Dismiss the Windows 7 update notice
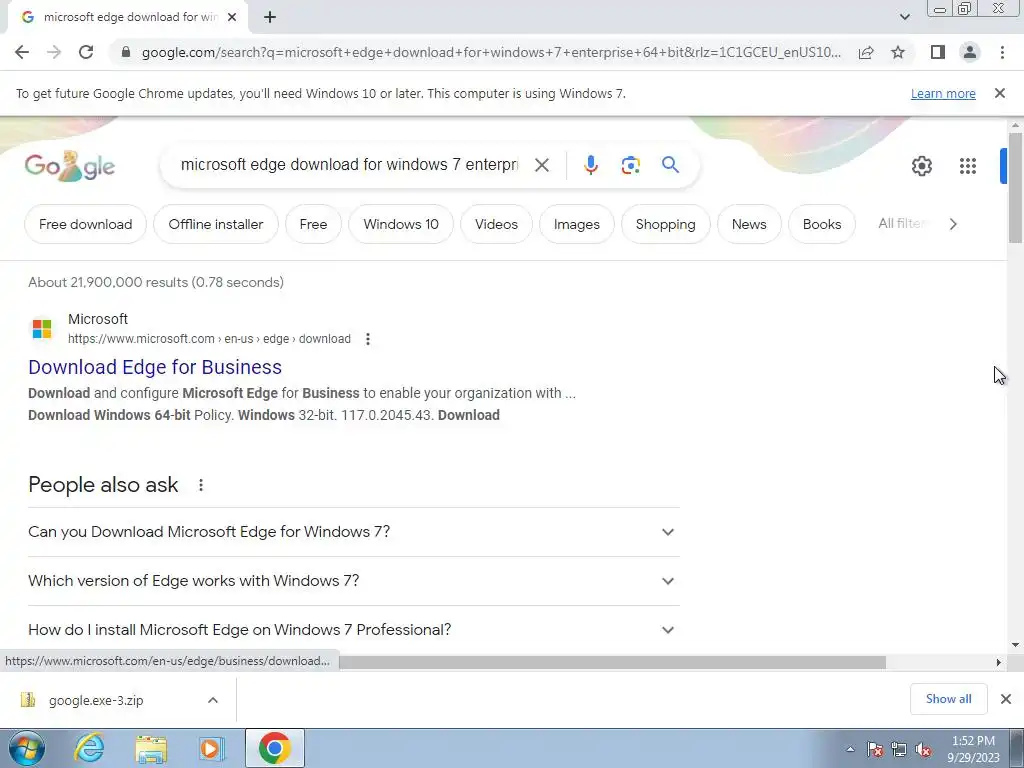 coord(1000,93)
